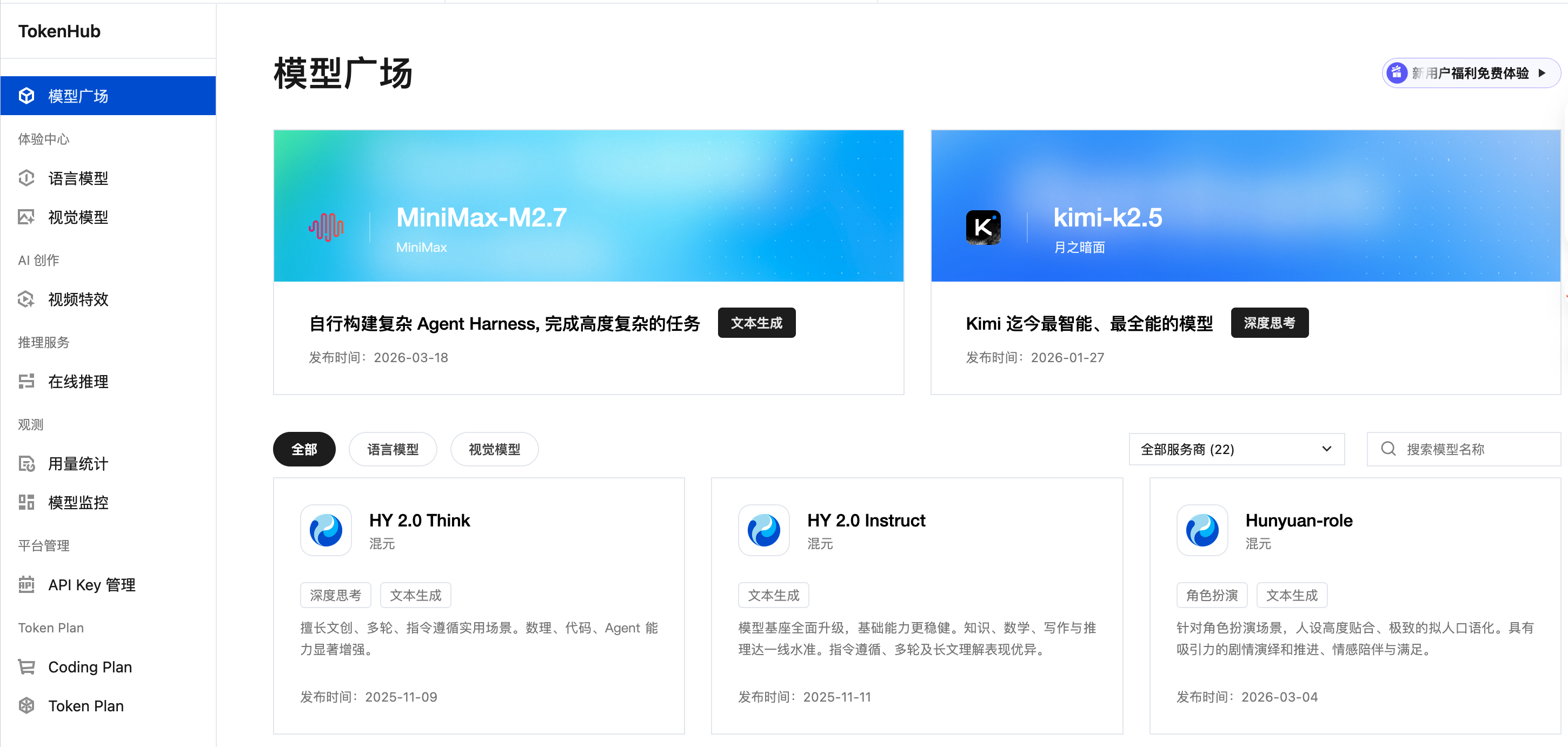The width and height of the screenshot is (1568, 747).
Task: Click the Token Plan sidebar icon
Action: tap(26, 705)
